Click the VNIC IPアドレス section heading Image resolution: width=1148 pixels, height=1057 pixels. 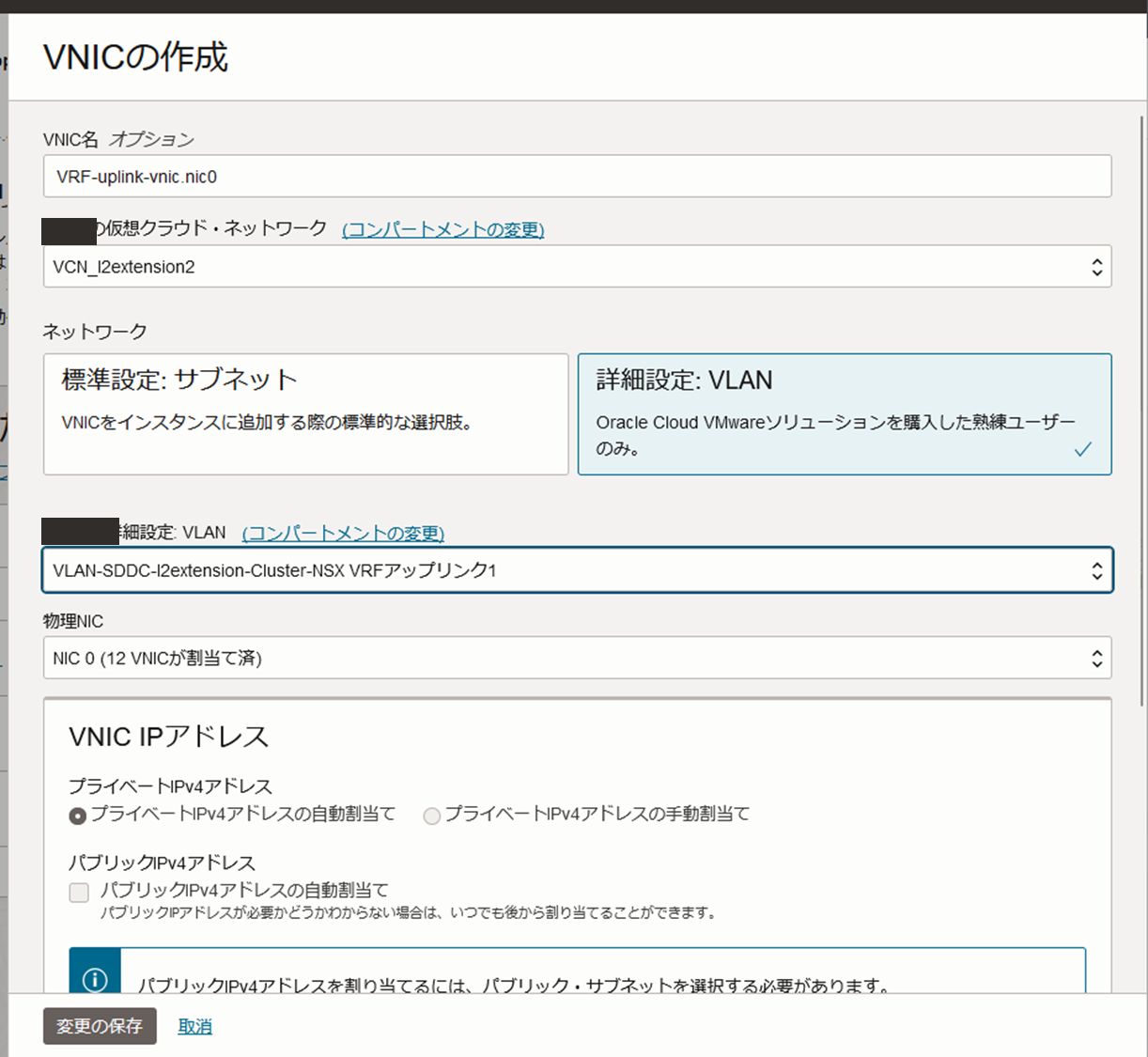click(169, 737)
